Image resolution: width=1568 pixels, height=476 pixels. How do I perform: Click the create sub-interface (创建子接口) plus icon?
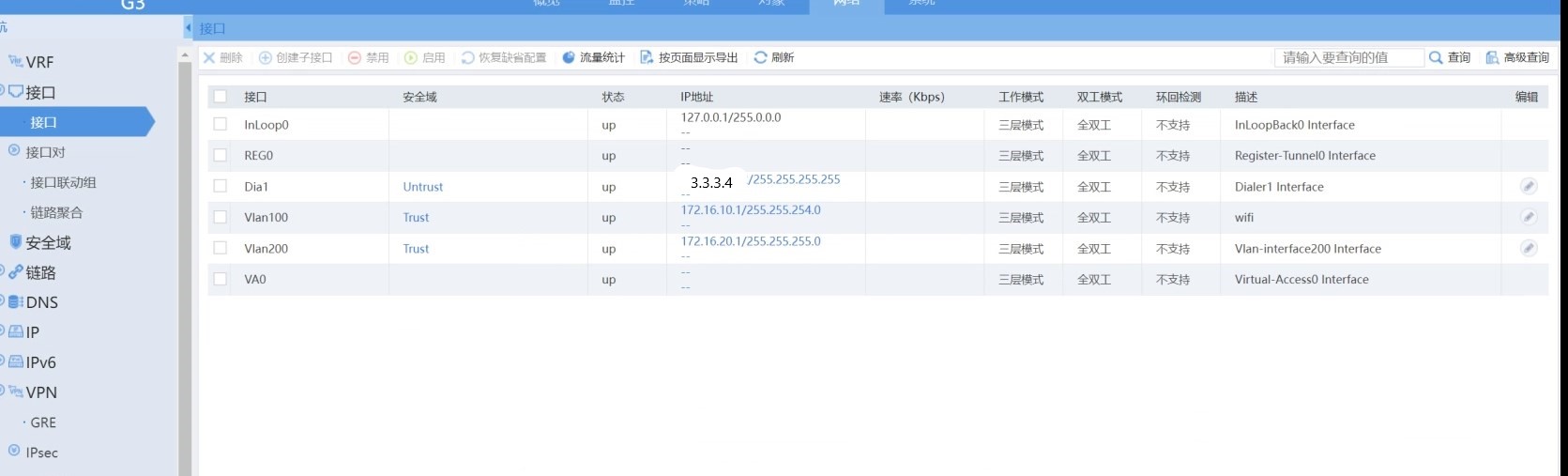click(x=266, y=57)
